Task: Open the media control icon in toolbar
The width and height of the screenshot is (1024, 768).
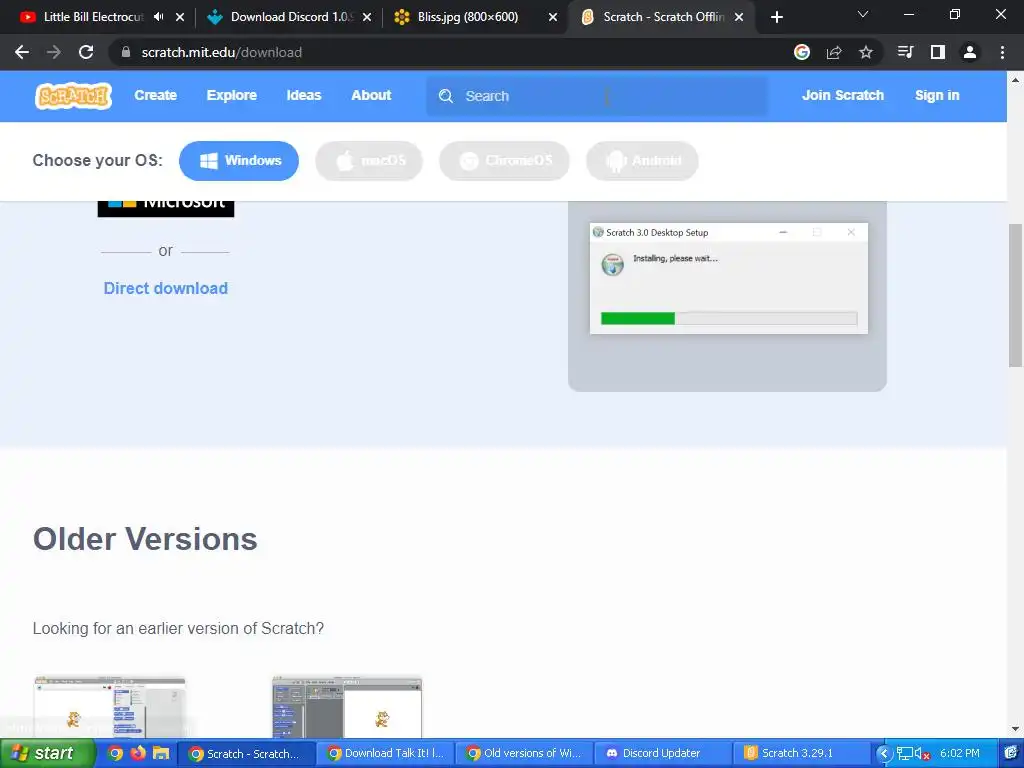Action: click(x=905, y=52)
